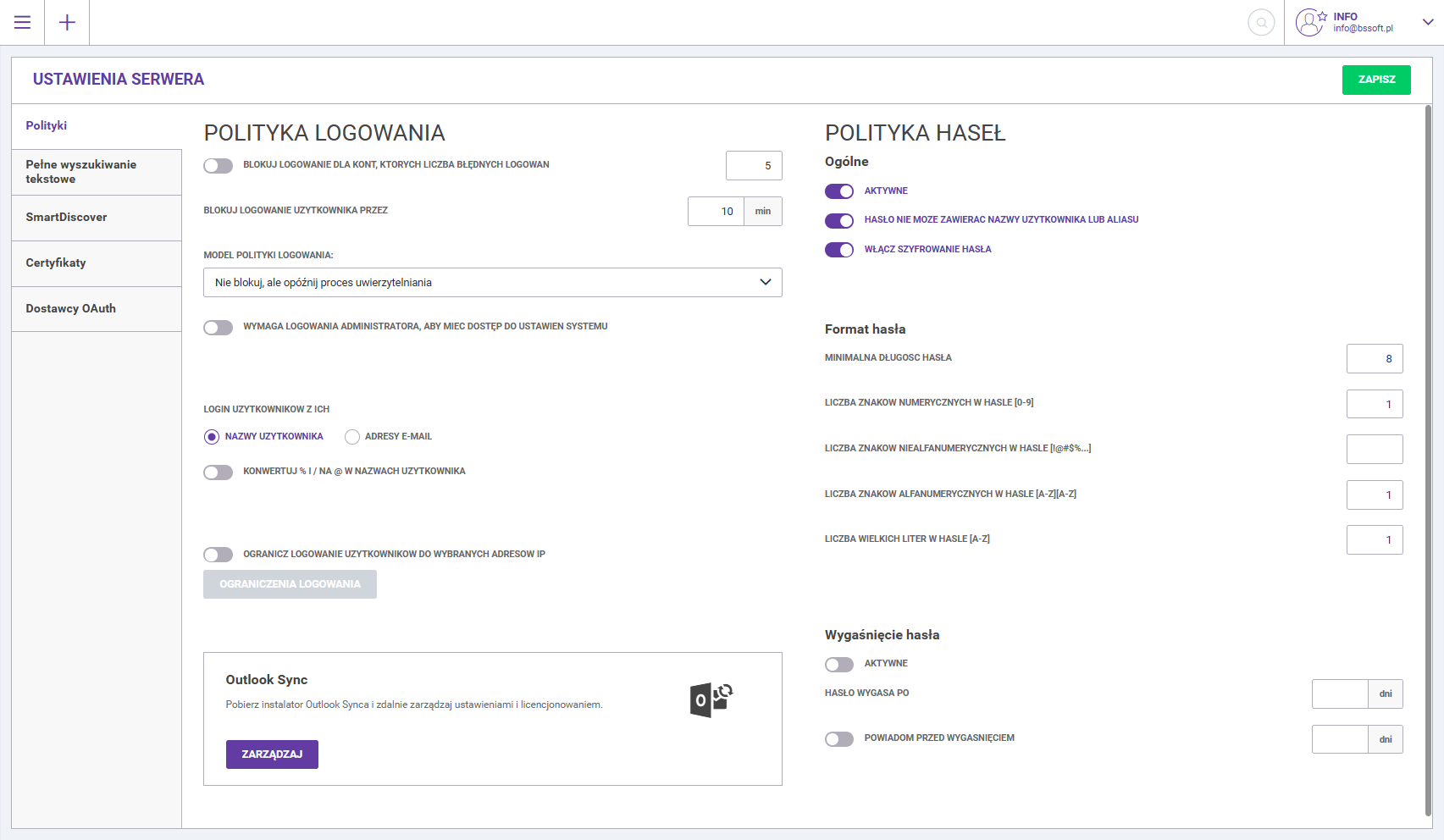Click the user avatar icon
The image size is (1444, 840).
coord(1309,23)
